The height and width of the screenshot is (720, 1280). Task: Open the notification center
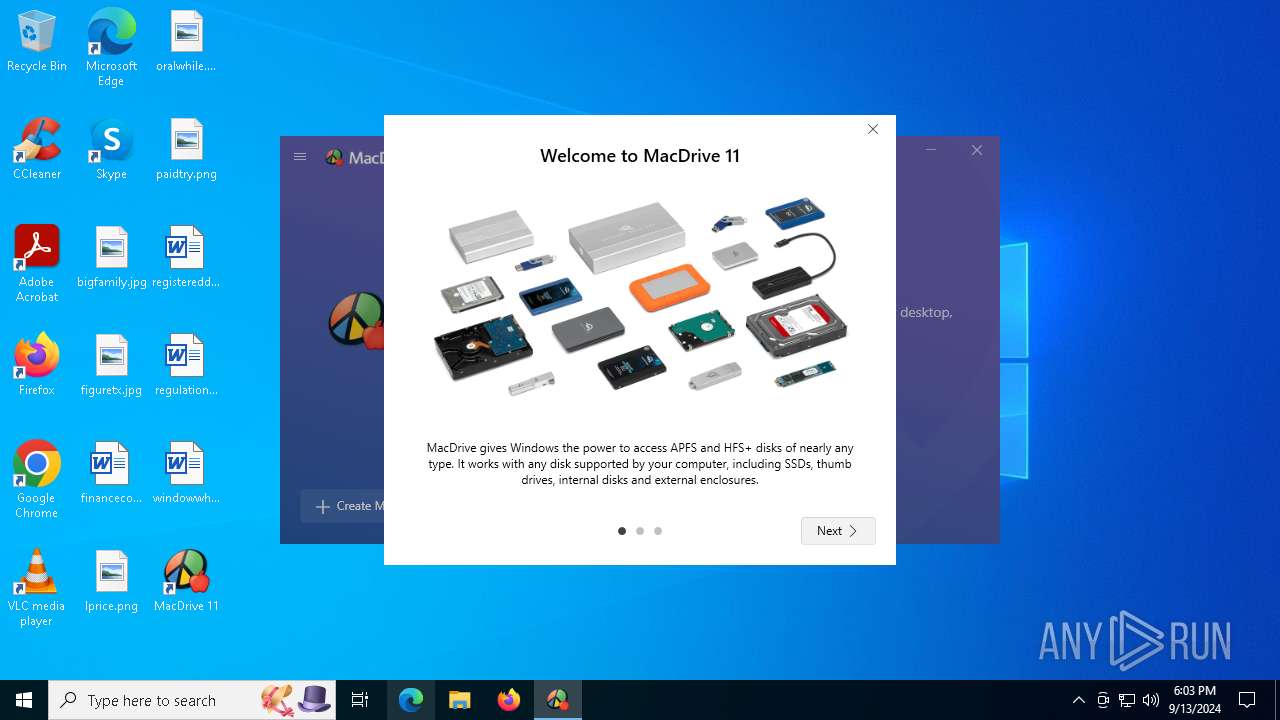click(x=1247, y=700)
